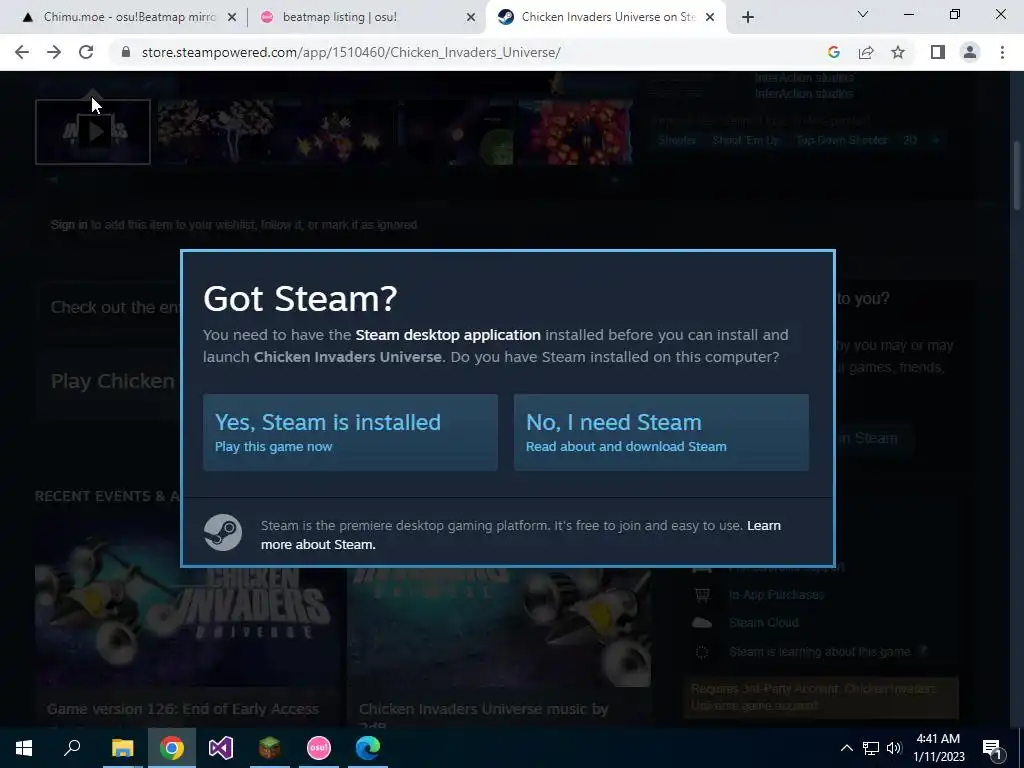Open Microsoft Edge from the taskbar

[x=368, y=748]
